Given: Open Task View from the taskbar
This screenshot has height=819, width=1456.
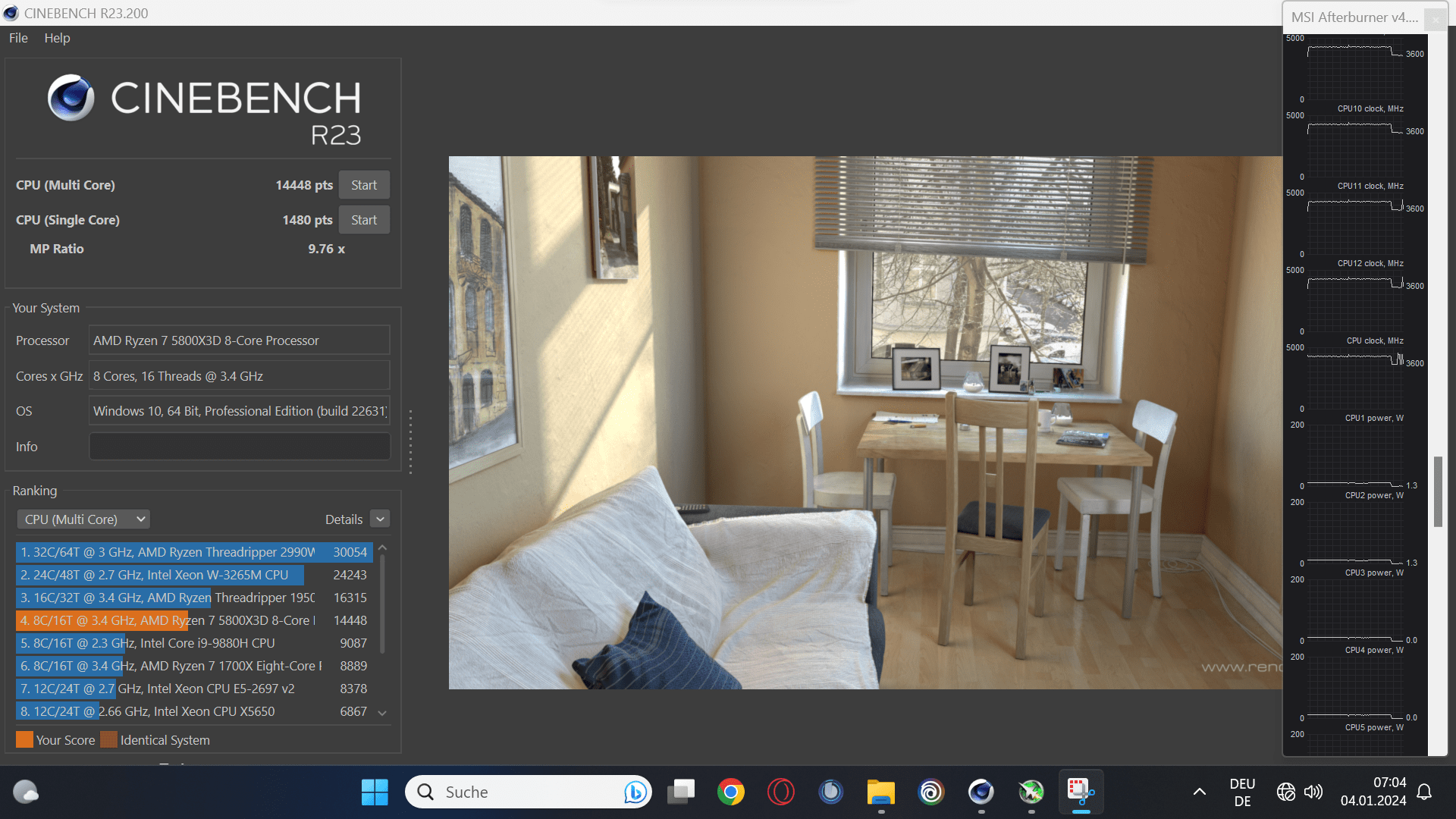Looking at the screenshot, I should coord(681,792).
